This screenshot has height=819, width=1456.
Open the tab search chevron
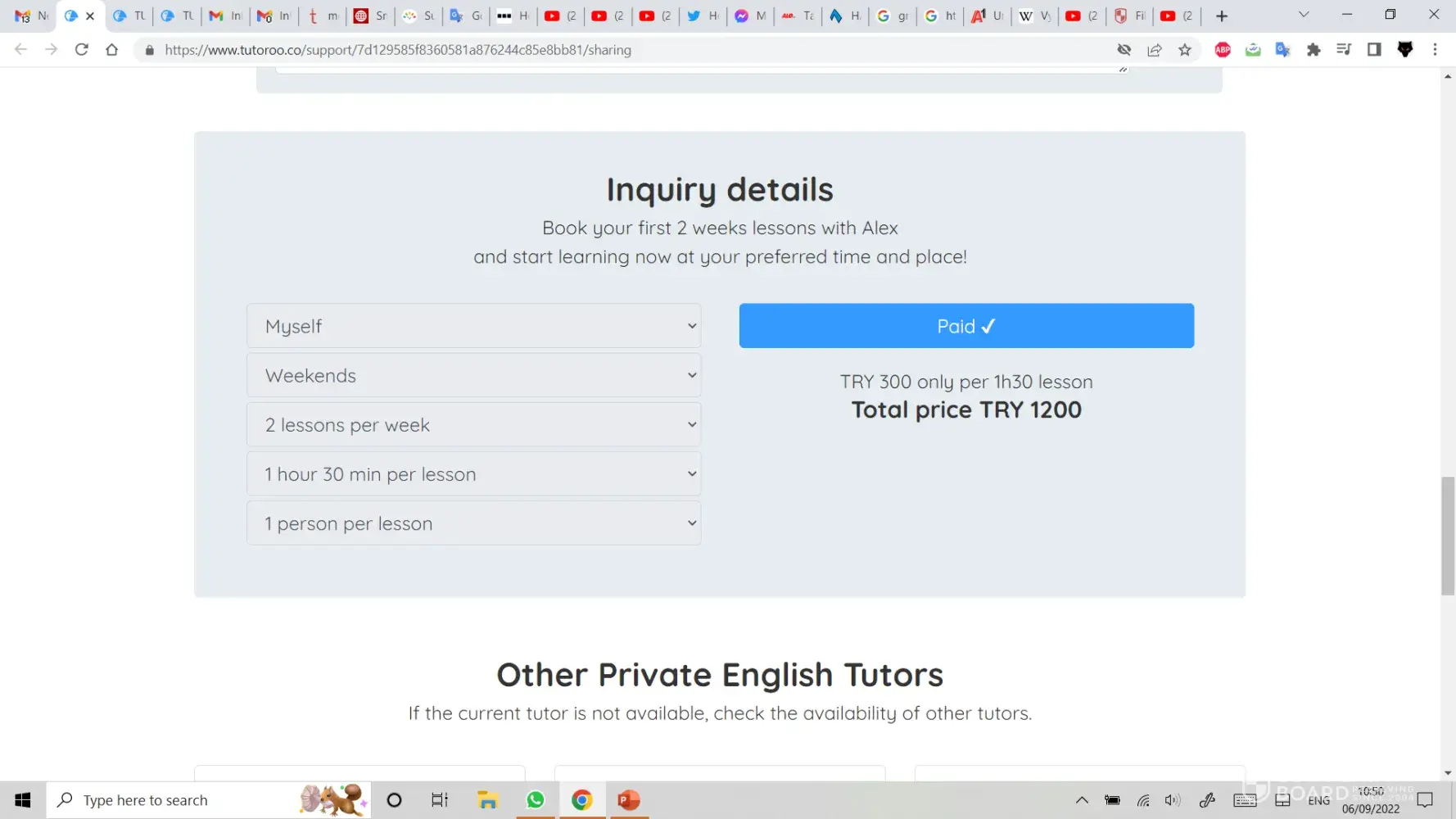pos(1304,15)
